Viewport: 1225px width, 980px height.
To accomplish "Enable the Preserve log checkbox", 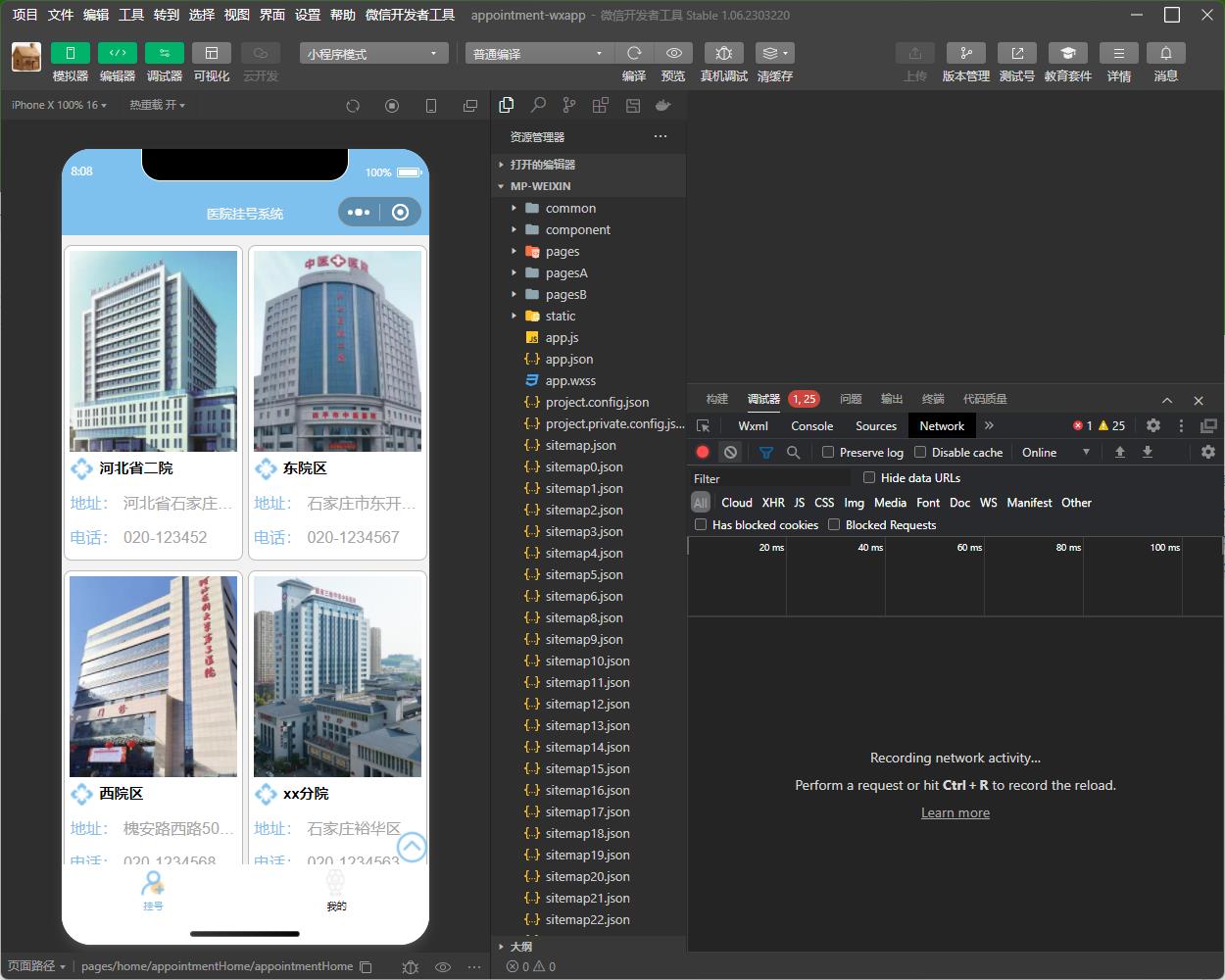I will (x=828, y=452).
